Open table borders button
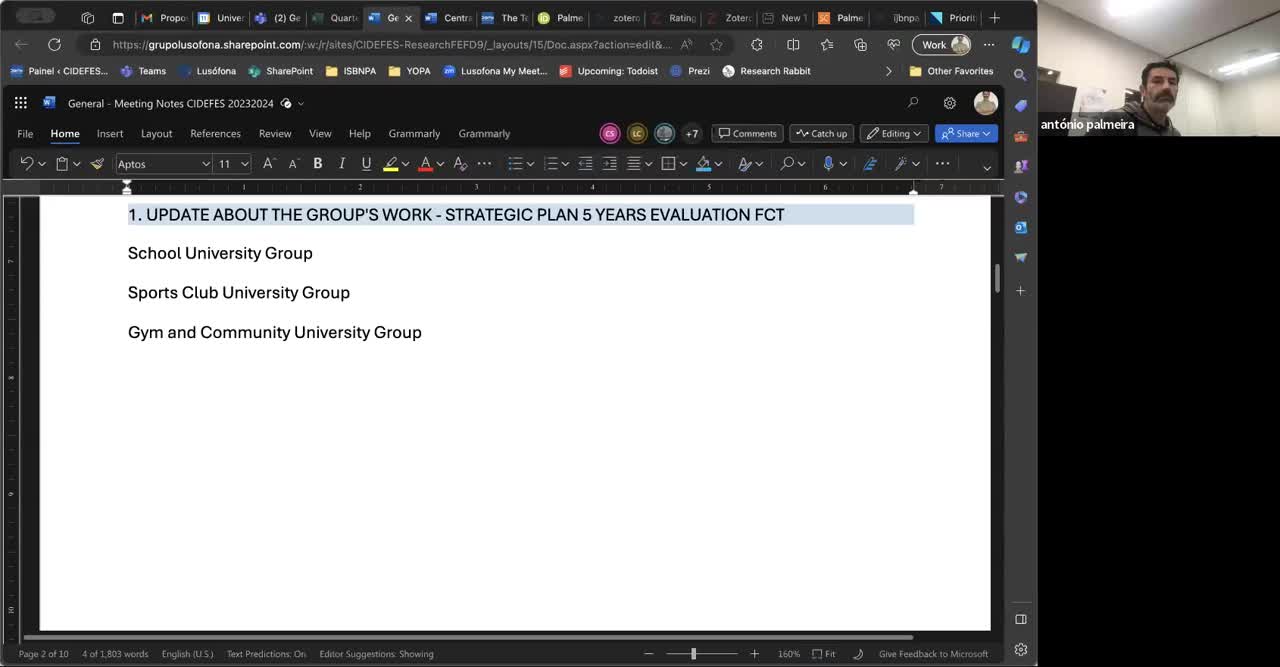Screen dimensions: 1280x667 (x=668, y=163)
